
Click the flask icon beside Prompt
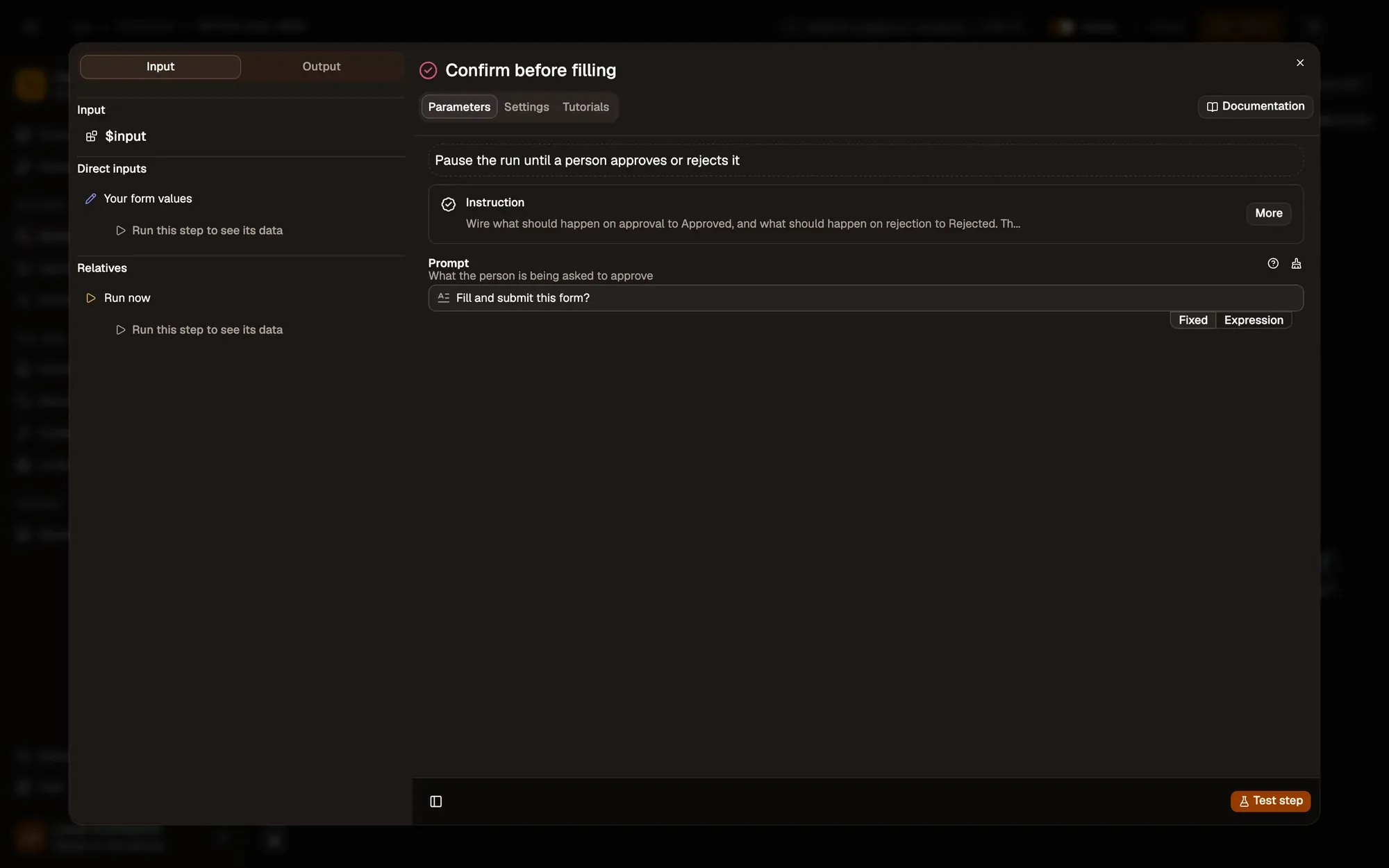pyautogui.click(x=1296, y=263)
